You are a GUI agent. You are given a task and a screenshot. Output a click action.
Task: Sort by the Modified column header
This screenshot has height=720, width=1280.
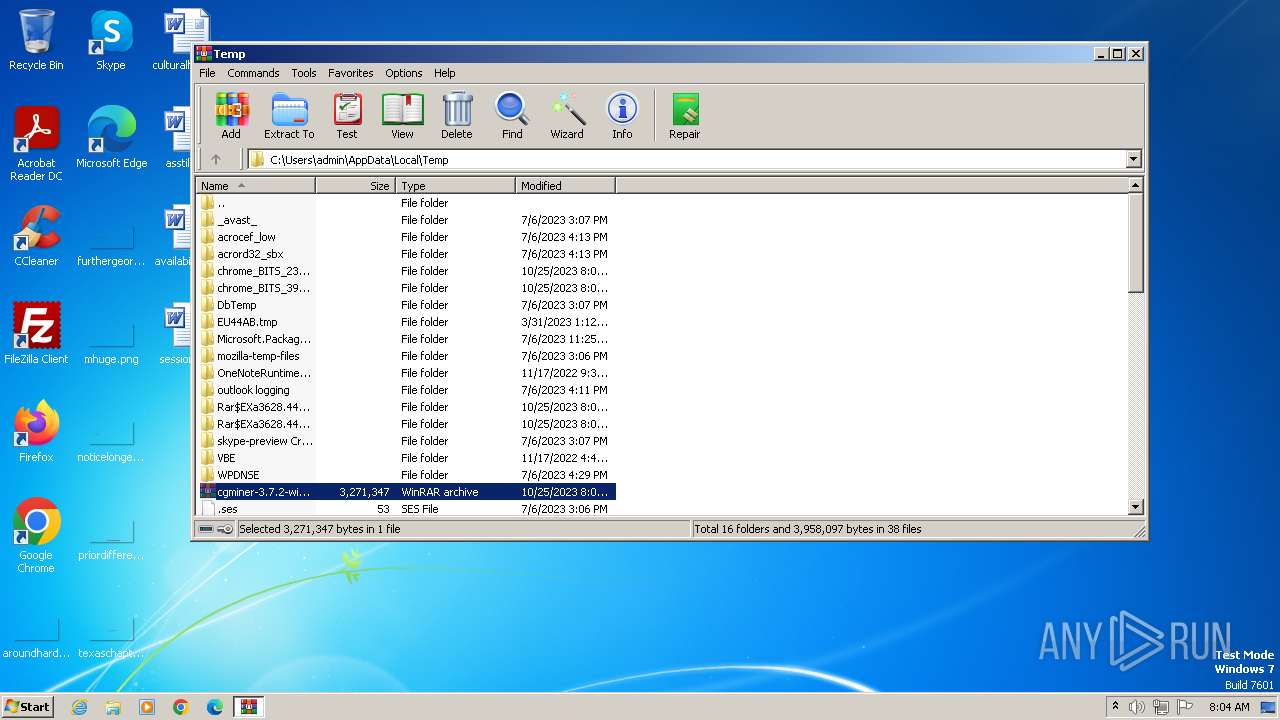[566, 185]
